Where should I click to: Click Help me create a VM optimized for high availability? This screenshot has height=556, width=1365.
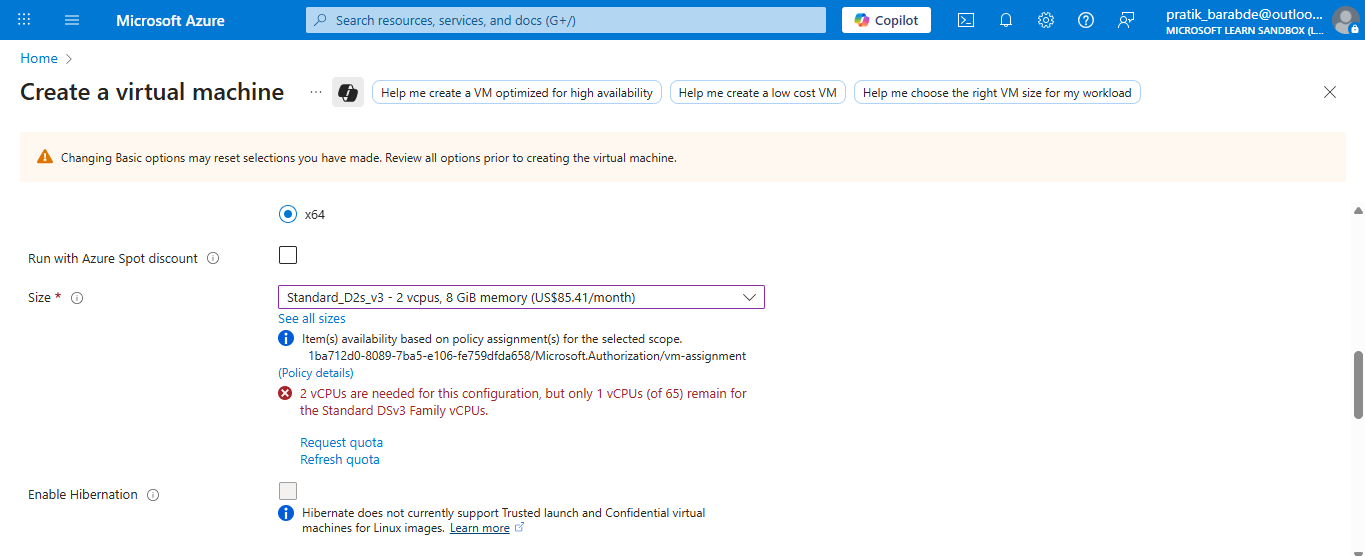click(x=517, y=92)
